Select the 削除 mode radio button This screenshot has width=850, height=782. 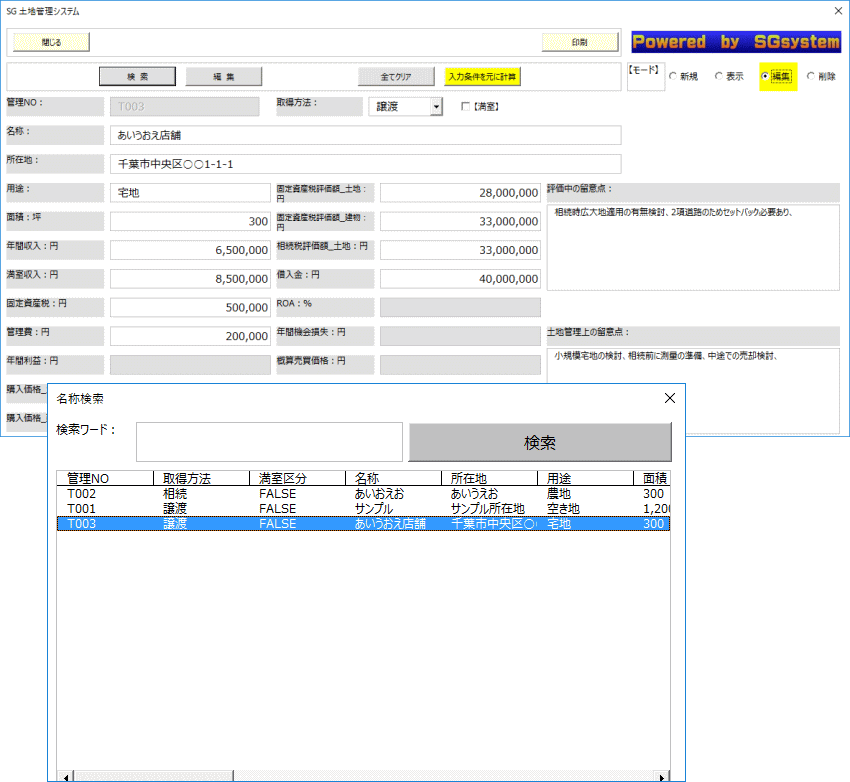tap(811, 77)
